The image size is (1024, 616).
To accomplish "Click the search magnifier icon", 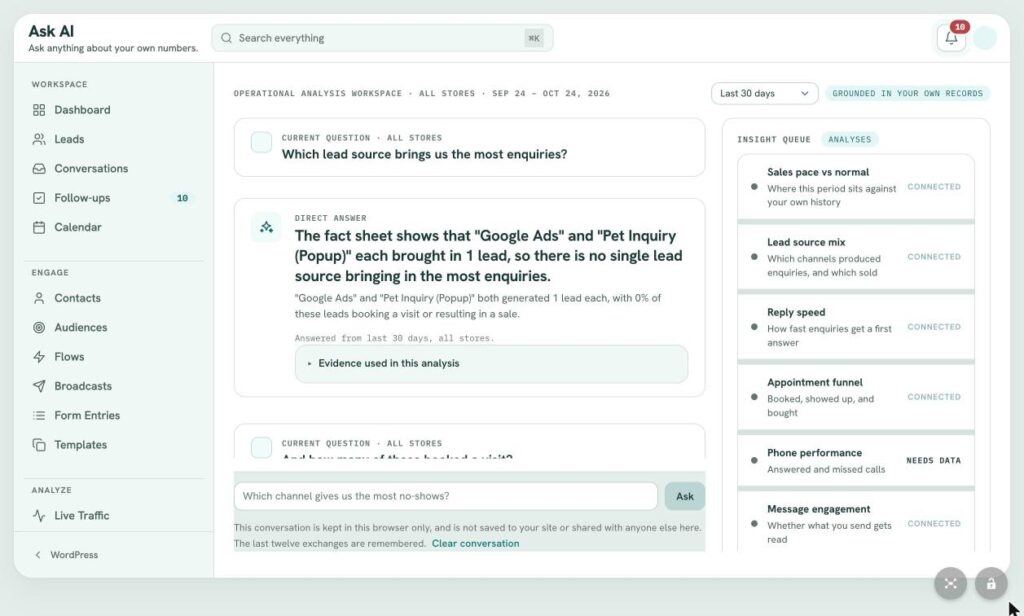I will tap(226, 38).
